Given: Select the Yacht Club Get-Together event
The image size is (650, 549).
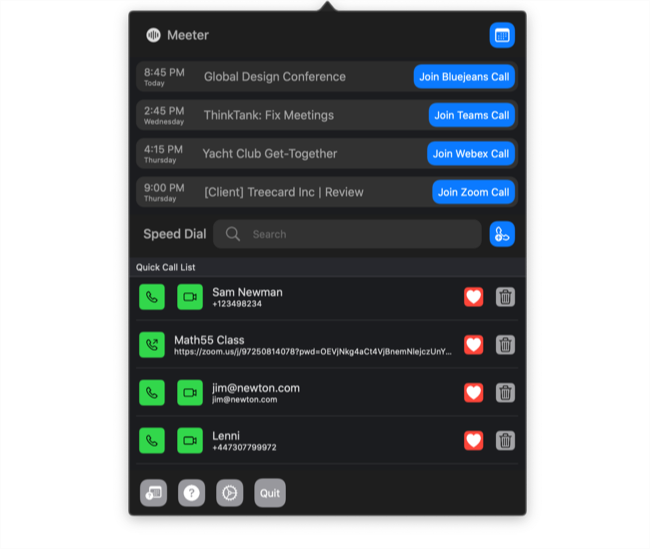Looking at the screenshot, I should [x=327, y=154].
